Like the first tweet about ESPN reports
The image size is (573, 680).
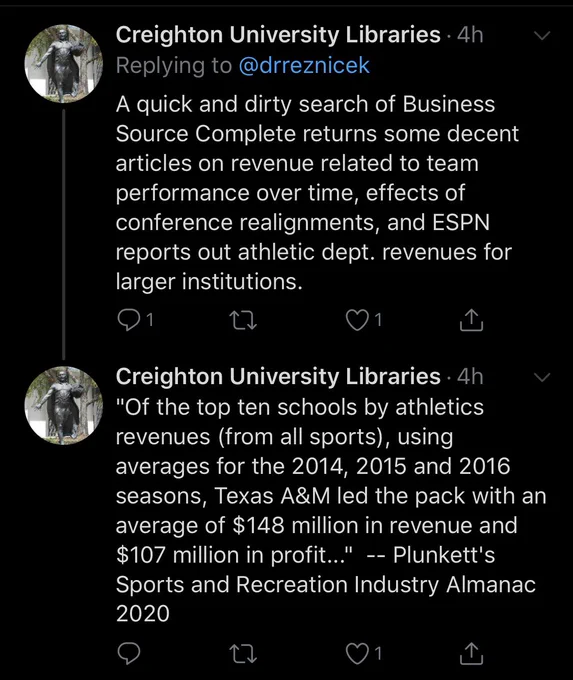click(x=357, y=320)
